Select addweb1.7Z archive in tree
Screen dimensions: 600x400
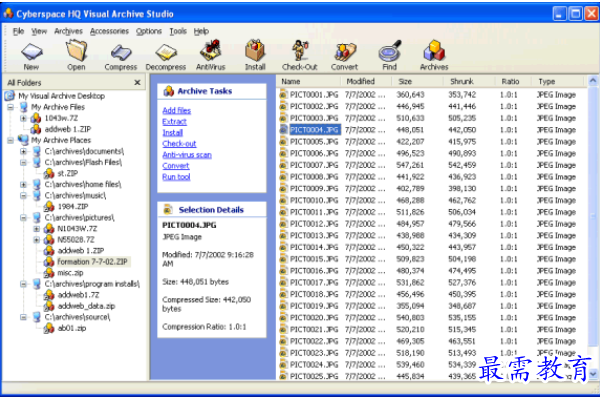pos(78,295)
